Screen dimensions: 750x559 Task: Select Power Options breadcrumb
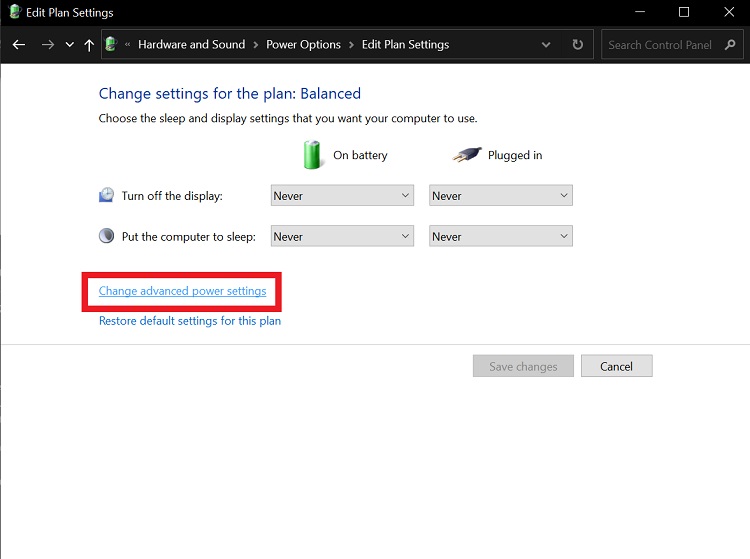[303, 45]
